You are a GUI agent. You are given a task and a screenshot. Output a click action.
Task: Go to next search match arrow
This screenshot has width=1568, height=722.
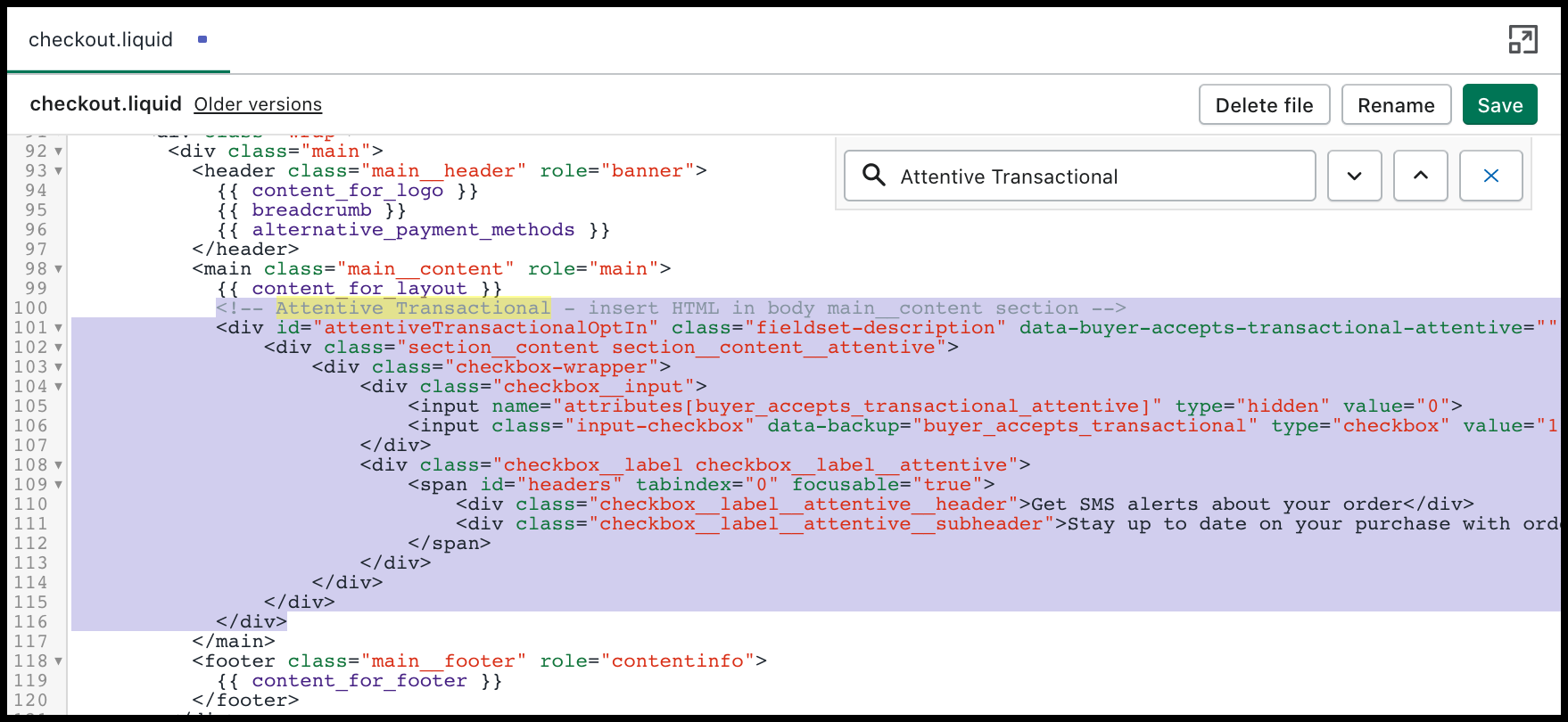point(1354,176)
